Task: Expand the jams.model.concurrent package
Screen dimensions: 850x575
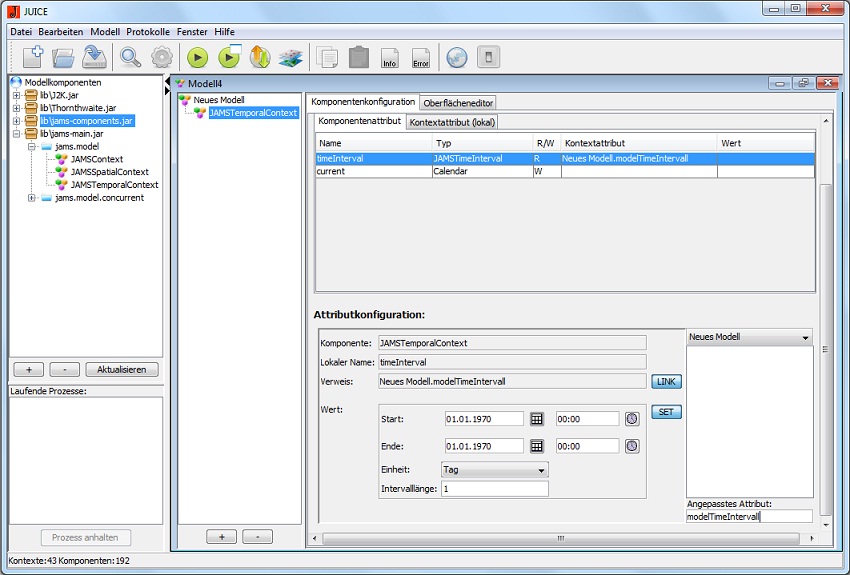Action: point(32,198)
